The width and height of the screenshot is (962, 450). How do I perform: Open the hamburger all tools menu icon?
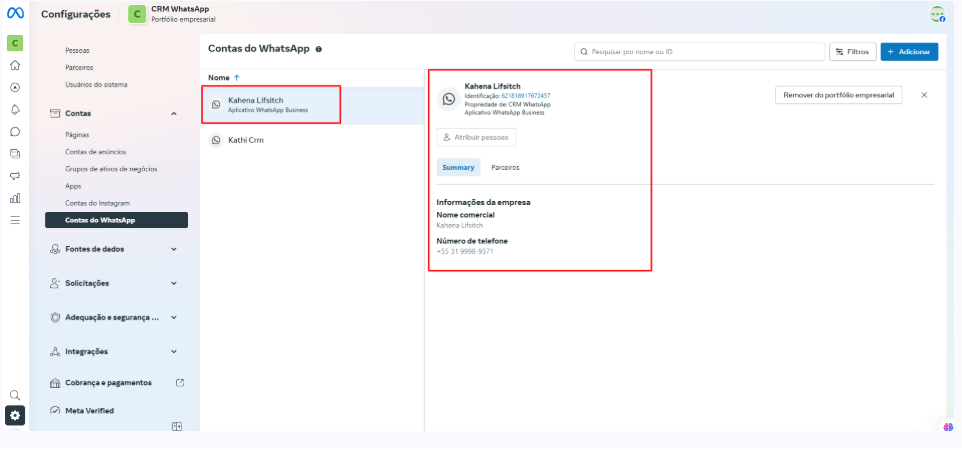tap(15, 220)
